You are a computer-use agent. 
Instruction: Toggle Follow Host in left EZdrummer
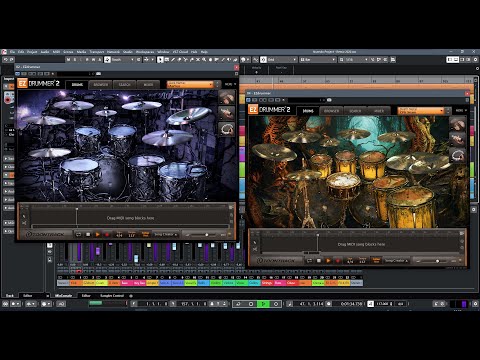pos(145,234)
